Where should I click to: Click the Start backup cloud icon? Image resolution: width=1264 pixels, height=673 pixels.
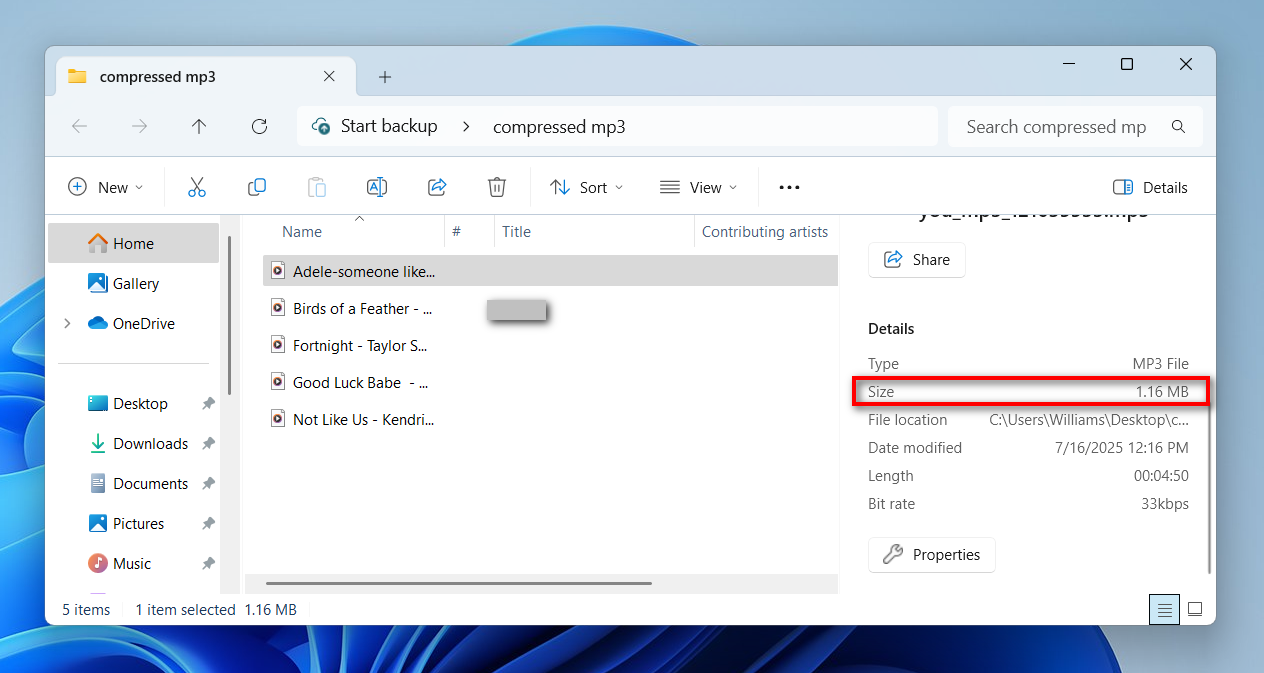click(321, 126)
